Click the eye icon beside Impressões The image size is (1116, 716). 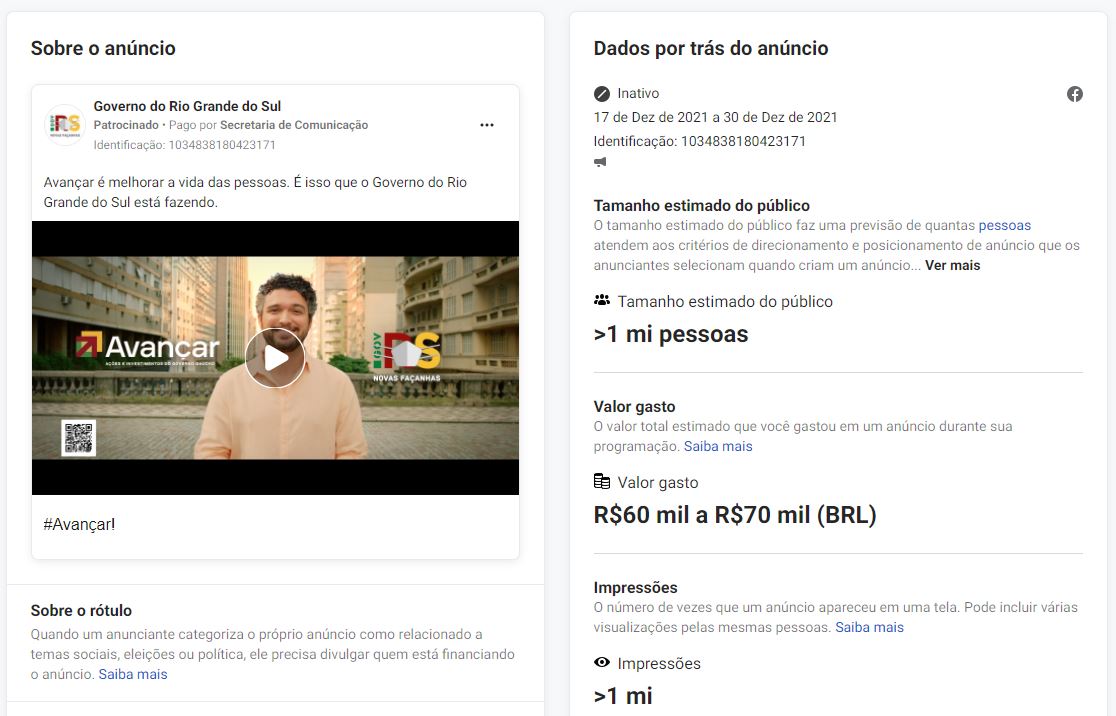point(602,663)
